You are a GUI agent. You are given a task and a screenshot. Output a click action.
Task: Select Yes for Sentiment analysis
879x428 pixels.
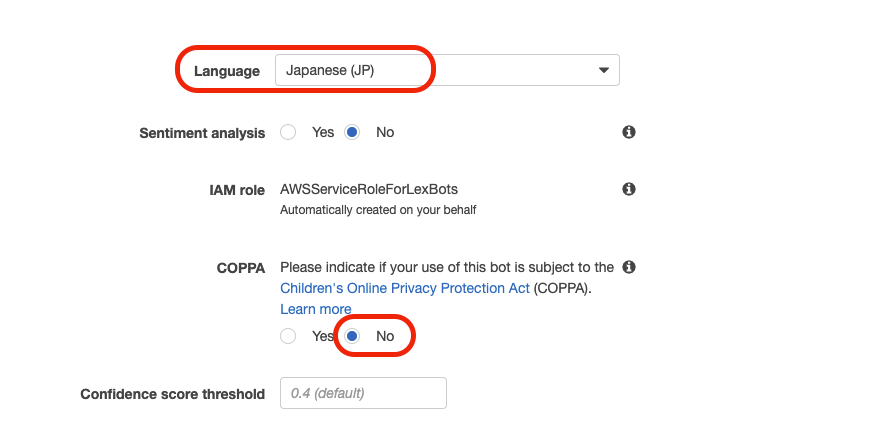click(288, 133)
